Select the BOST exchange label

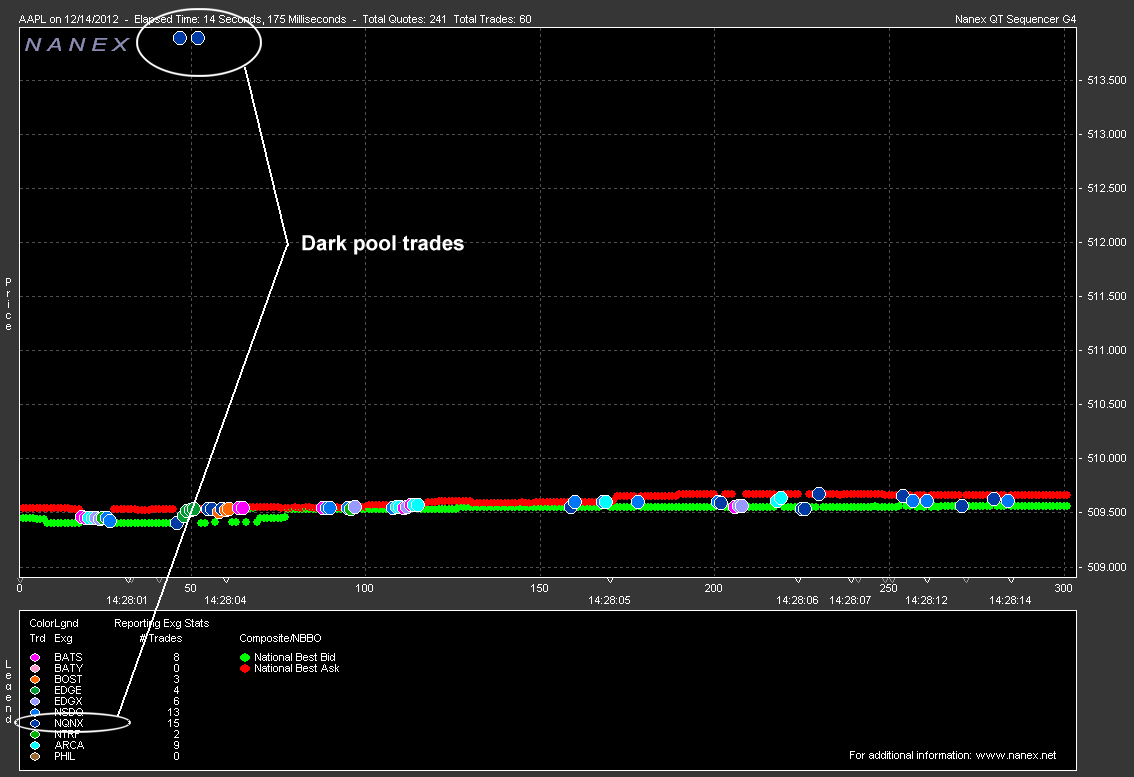68,679
